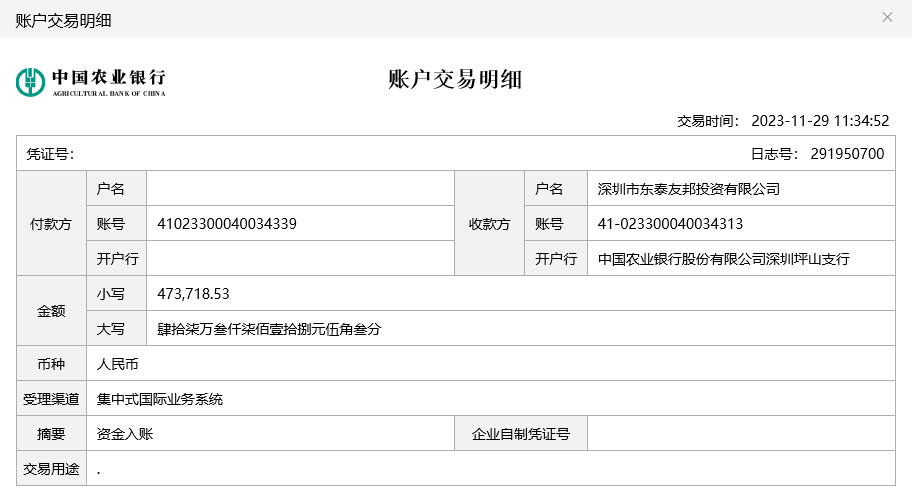This screenshot has width=912, height=494.
Task: Click the 企业自制凭证号 label cell
Action: (x=521, y=433)
